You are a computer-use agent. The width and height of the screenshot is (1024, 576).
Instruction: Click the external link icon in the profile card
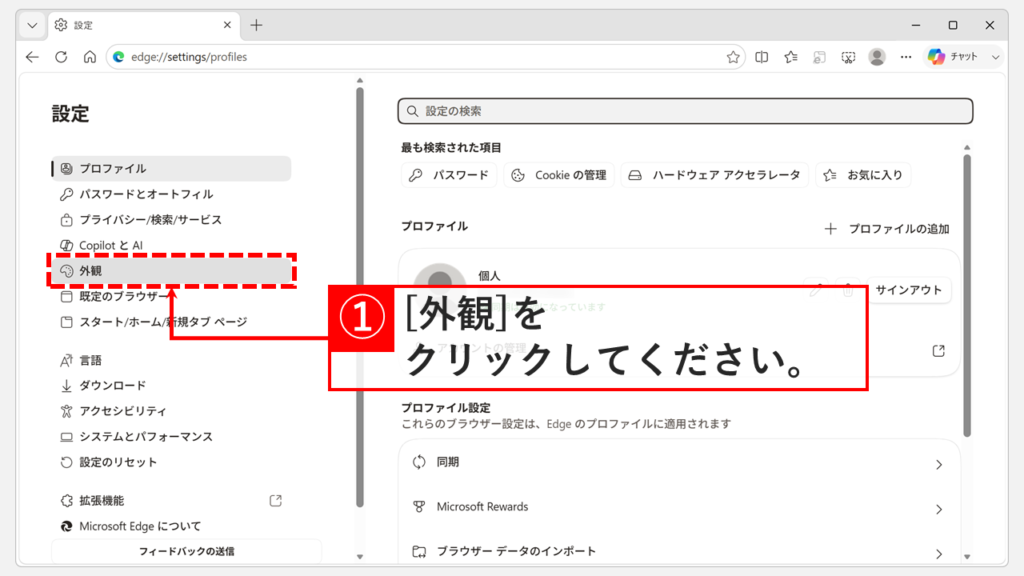[x=938, y=351]
